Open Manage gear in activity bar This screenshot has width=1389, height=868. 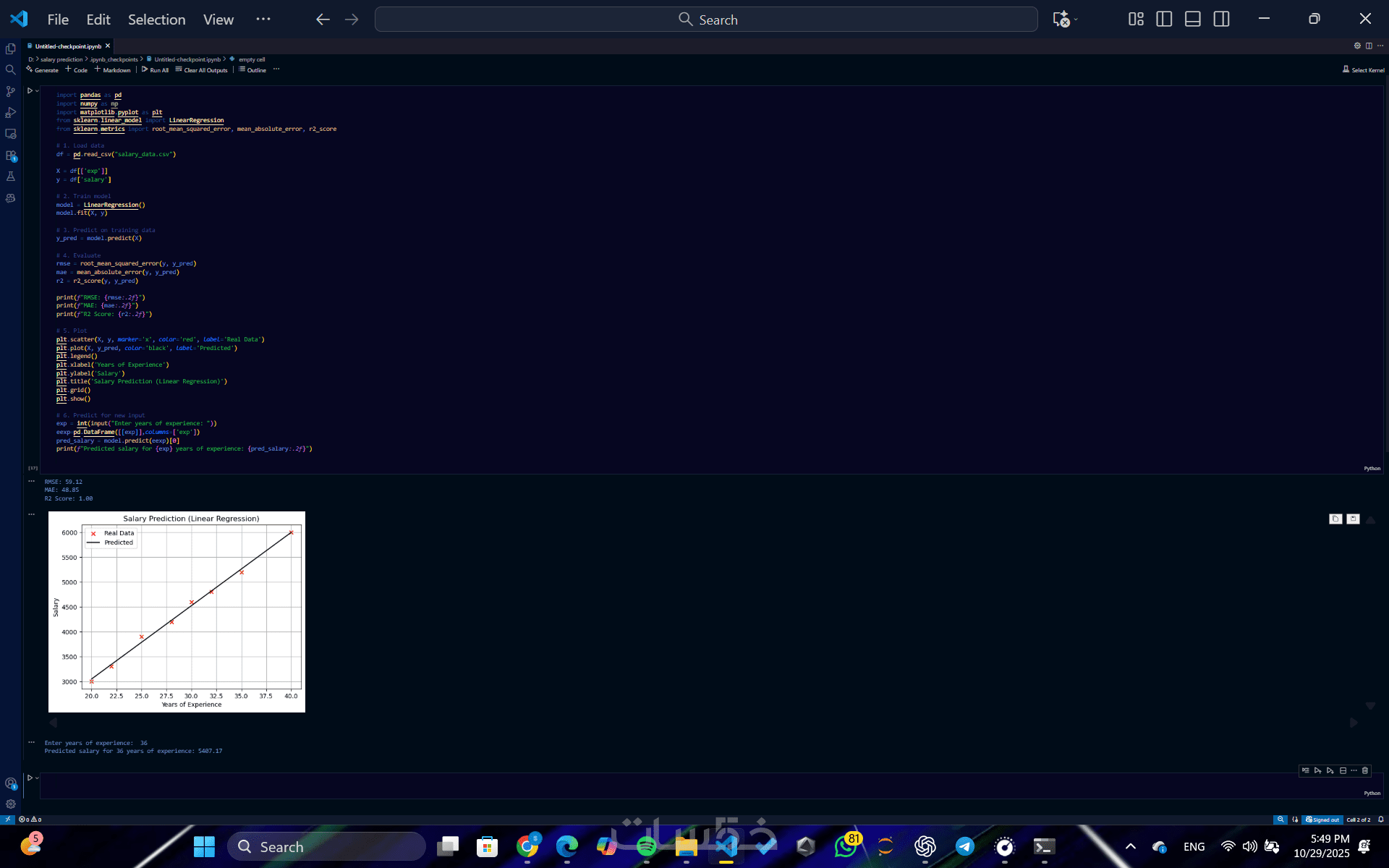click(11, 804)
